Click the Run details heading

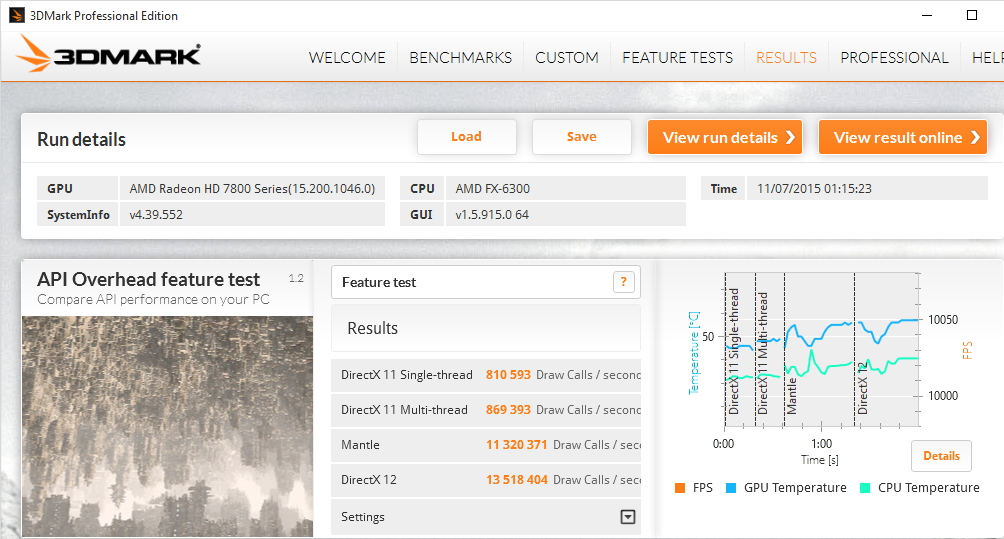coord(81,140)
